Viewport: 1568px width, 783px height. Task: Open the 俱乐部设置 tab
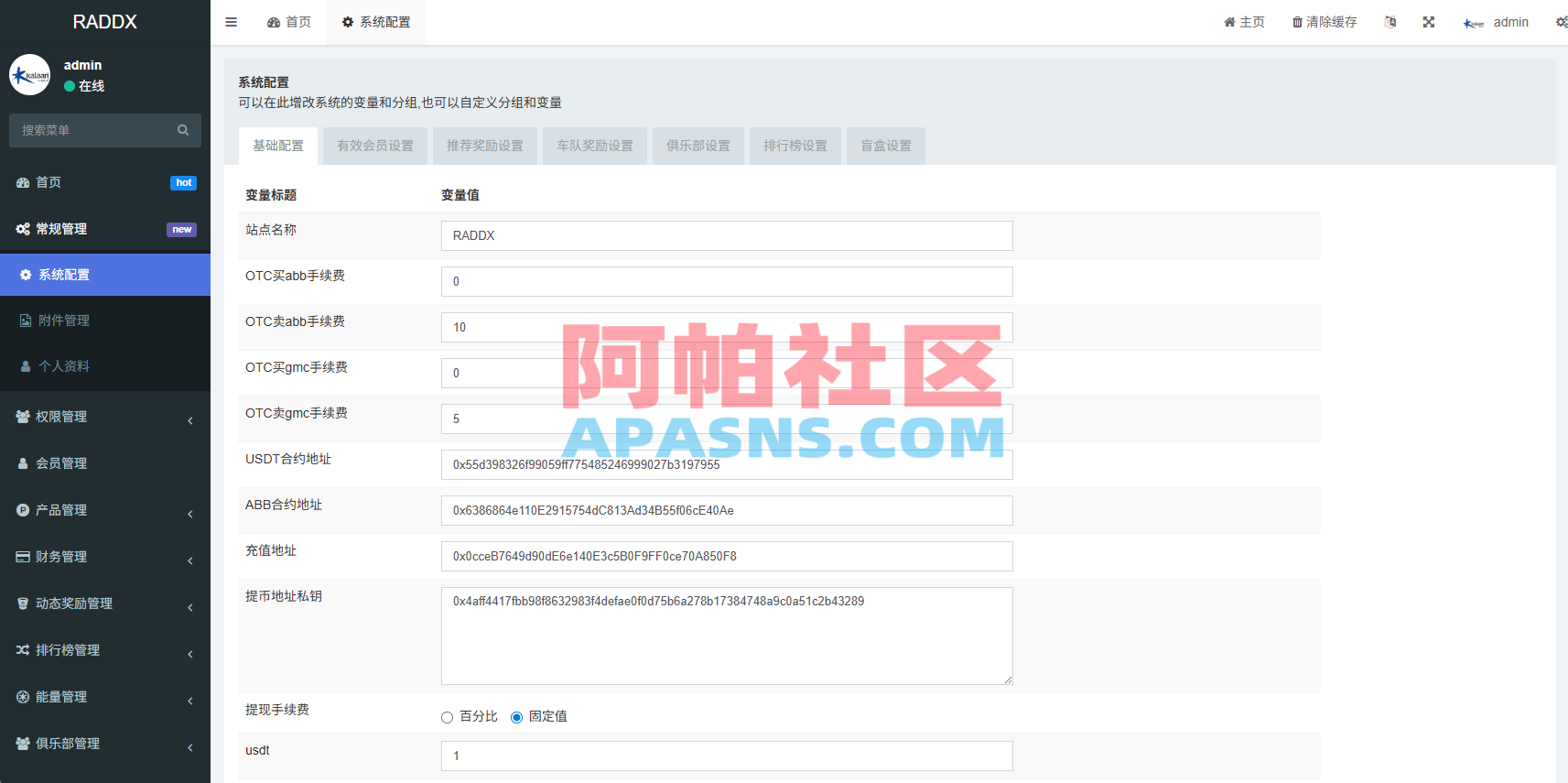698,146
